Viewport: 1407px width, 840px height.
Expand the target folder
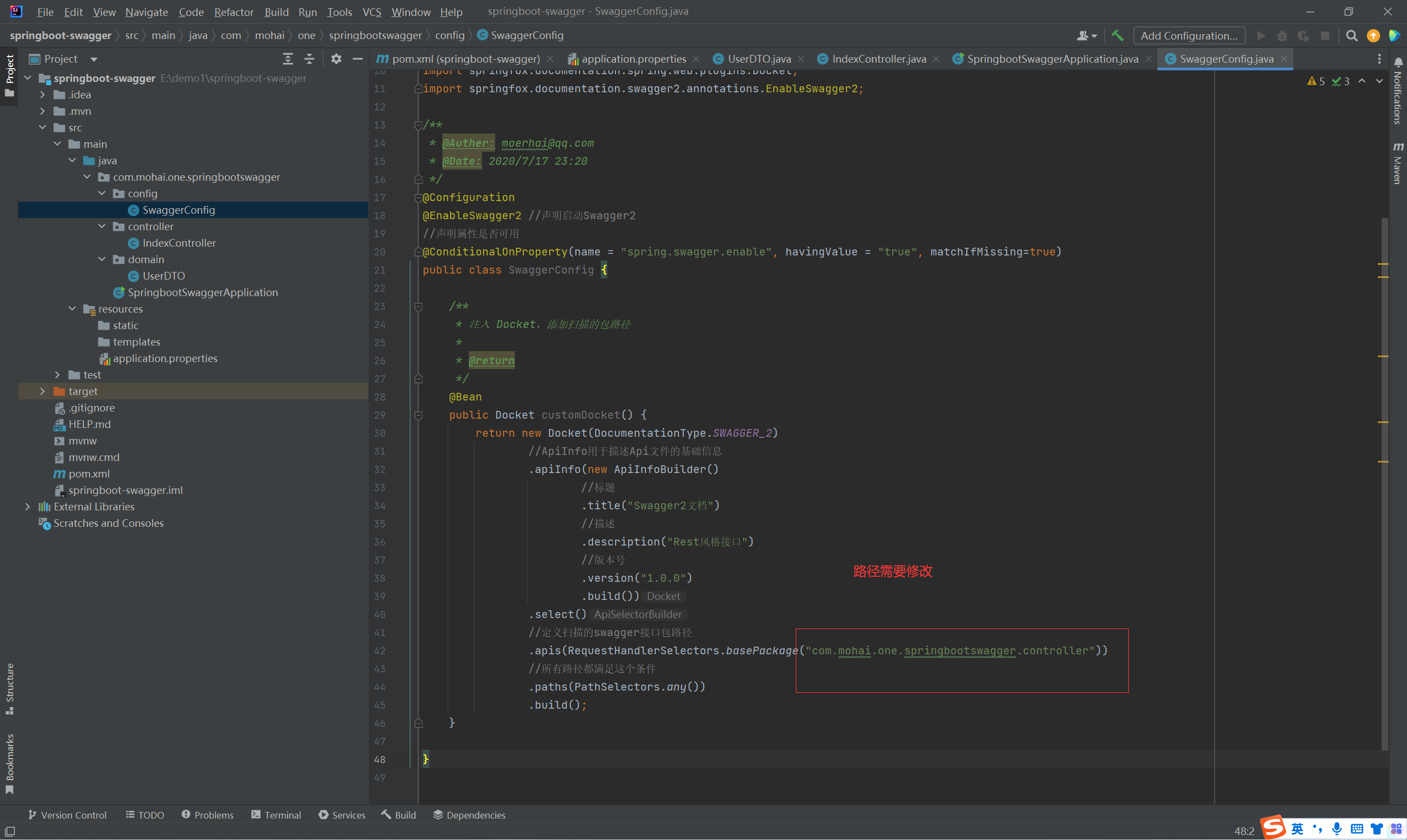(42, 391)
